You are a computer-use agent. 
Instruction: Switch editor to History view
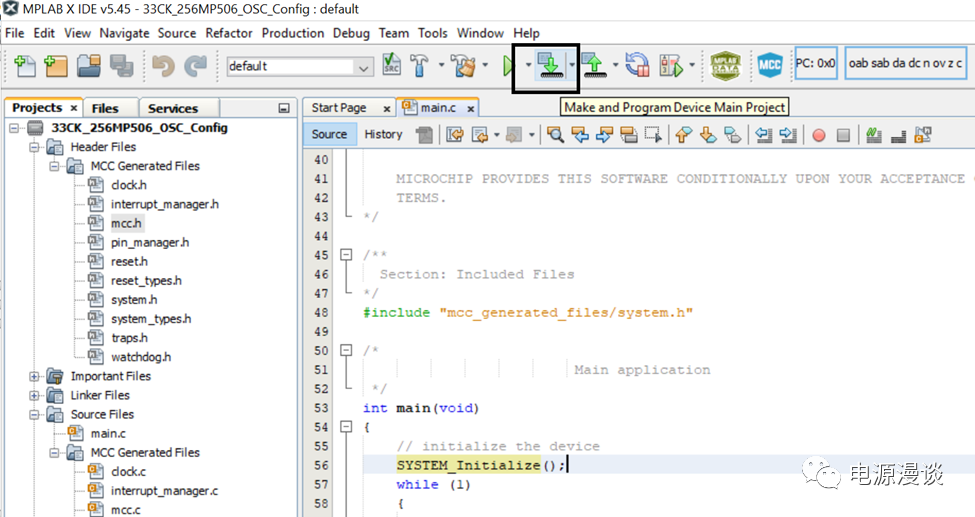(383, 134)
